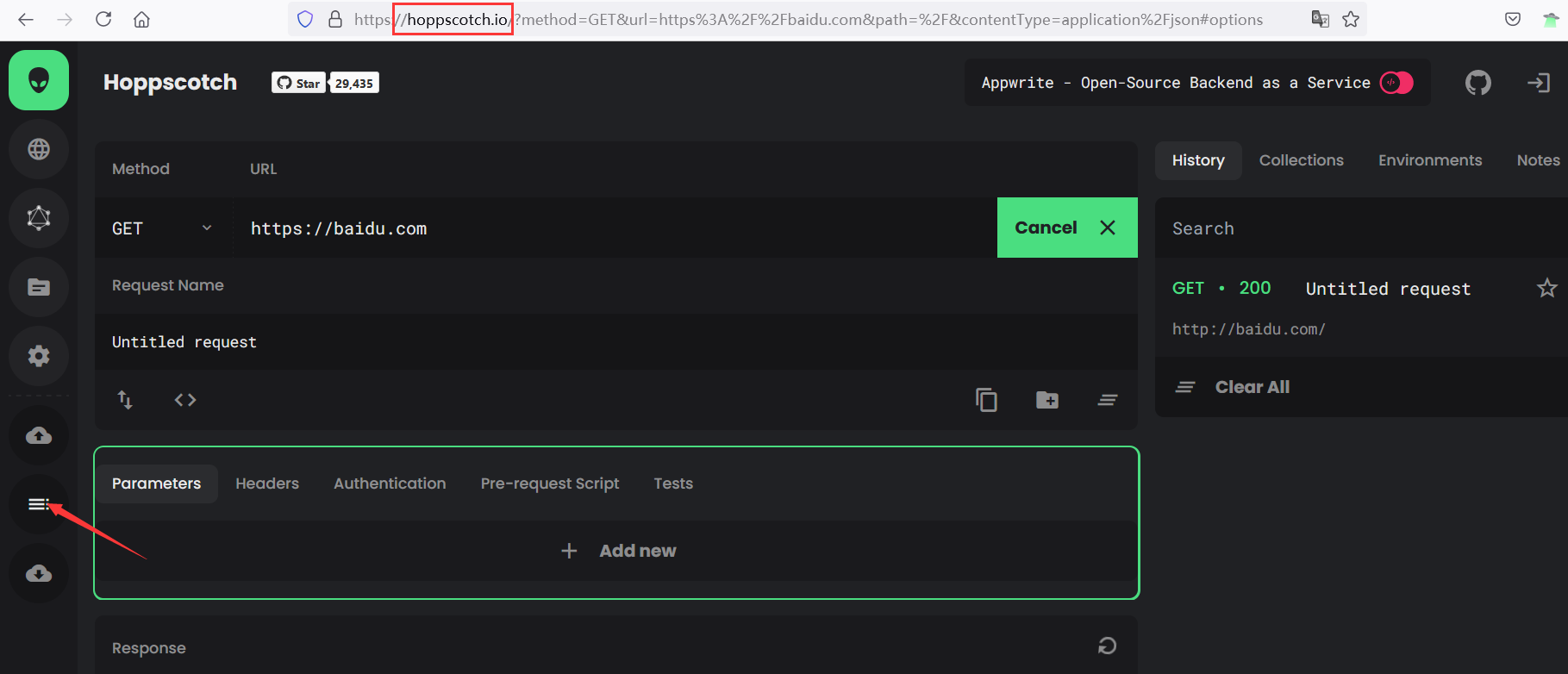Select the Tests tab

pyautogui.click(x=673, y=484)
